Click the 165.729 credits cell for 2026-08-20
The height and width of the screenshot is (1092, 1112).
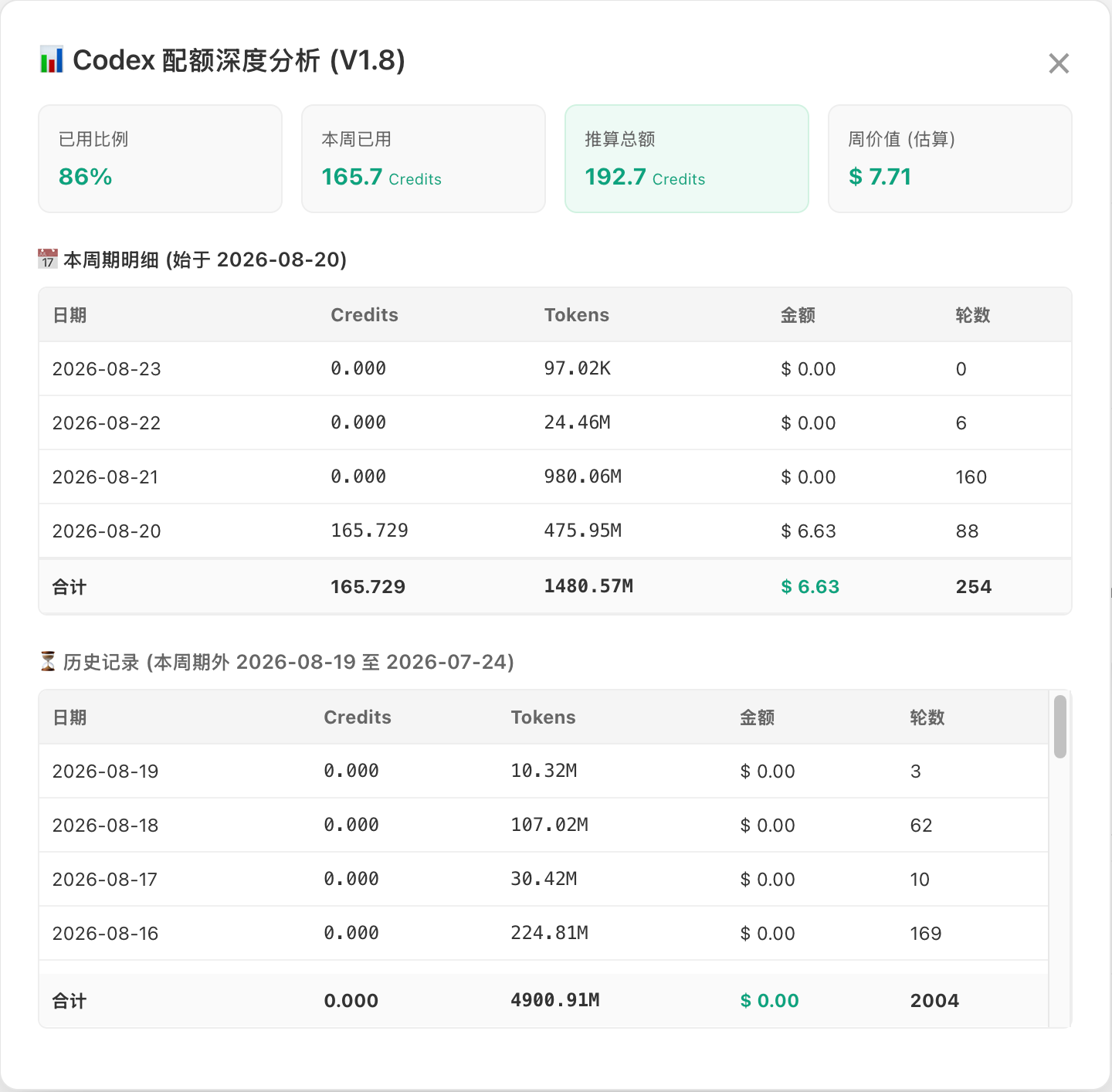[x=369, y=531]
